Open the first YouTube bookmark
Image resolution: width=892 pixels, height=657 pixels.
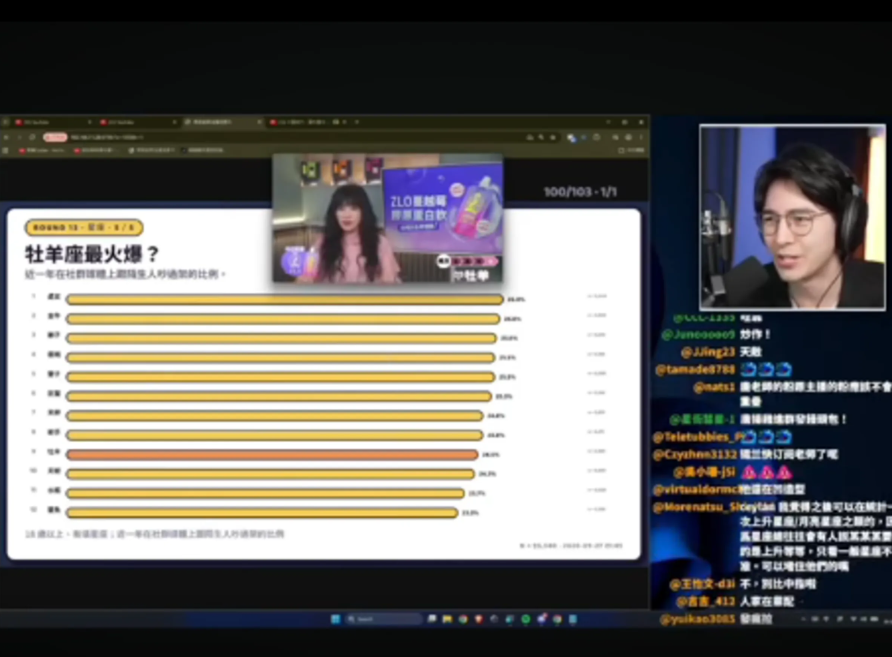tap(42, 151)
